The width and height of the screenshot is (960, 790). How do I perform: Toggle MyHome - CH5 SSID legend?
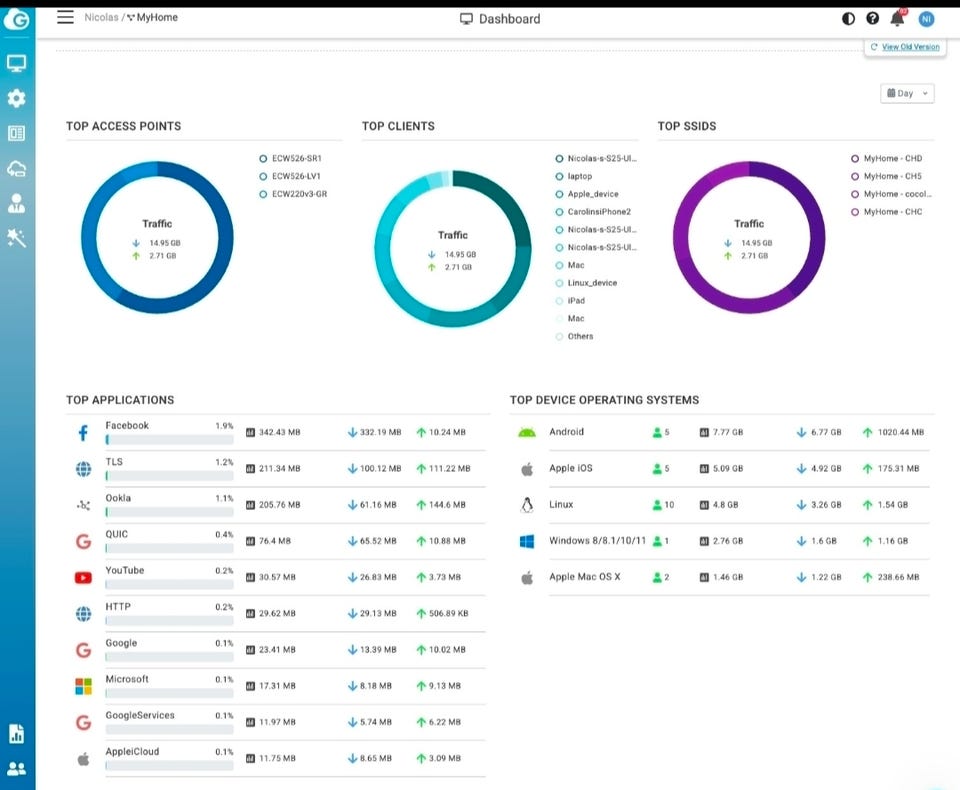[x=887, y=176]
